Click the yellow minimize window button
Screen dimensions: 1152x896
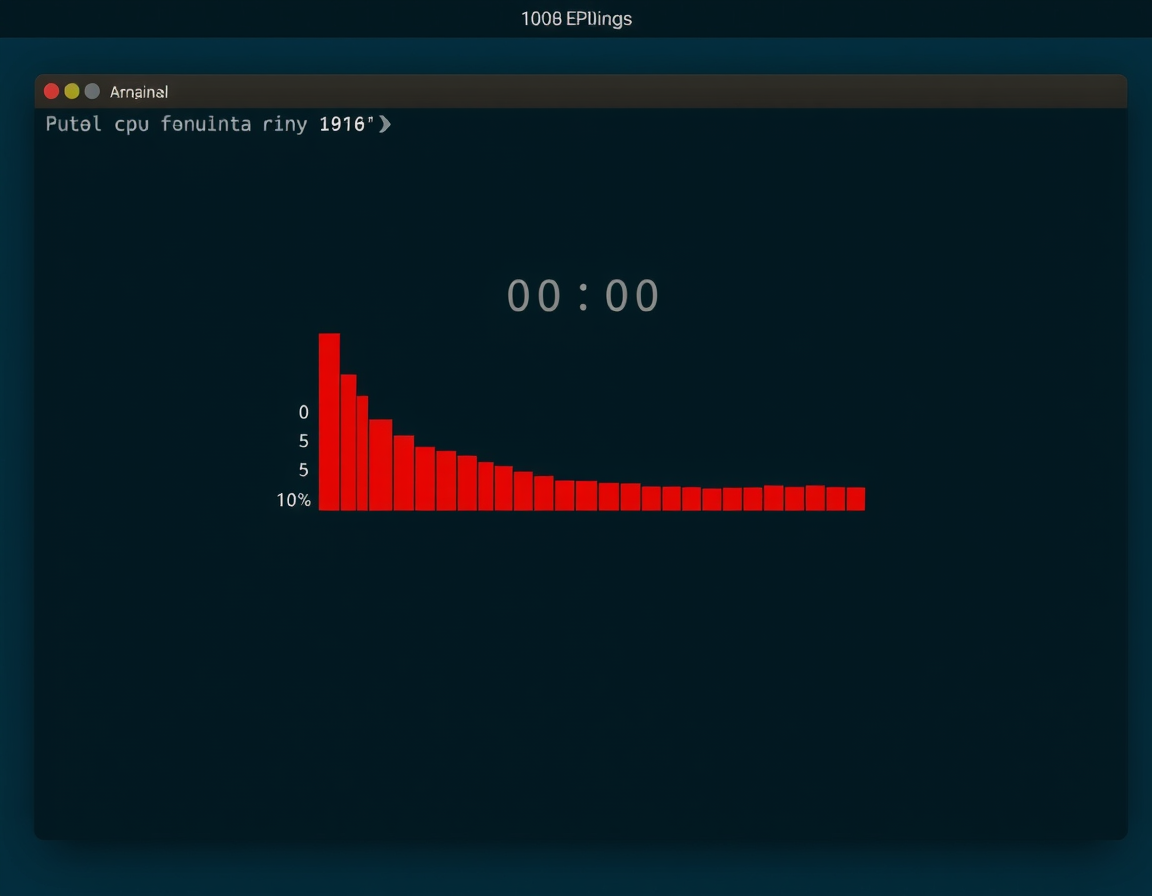click(x=72, y=91)
